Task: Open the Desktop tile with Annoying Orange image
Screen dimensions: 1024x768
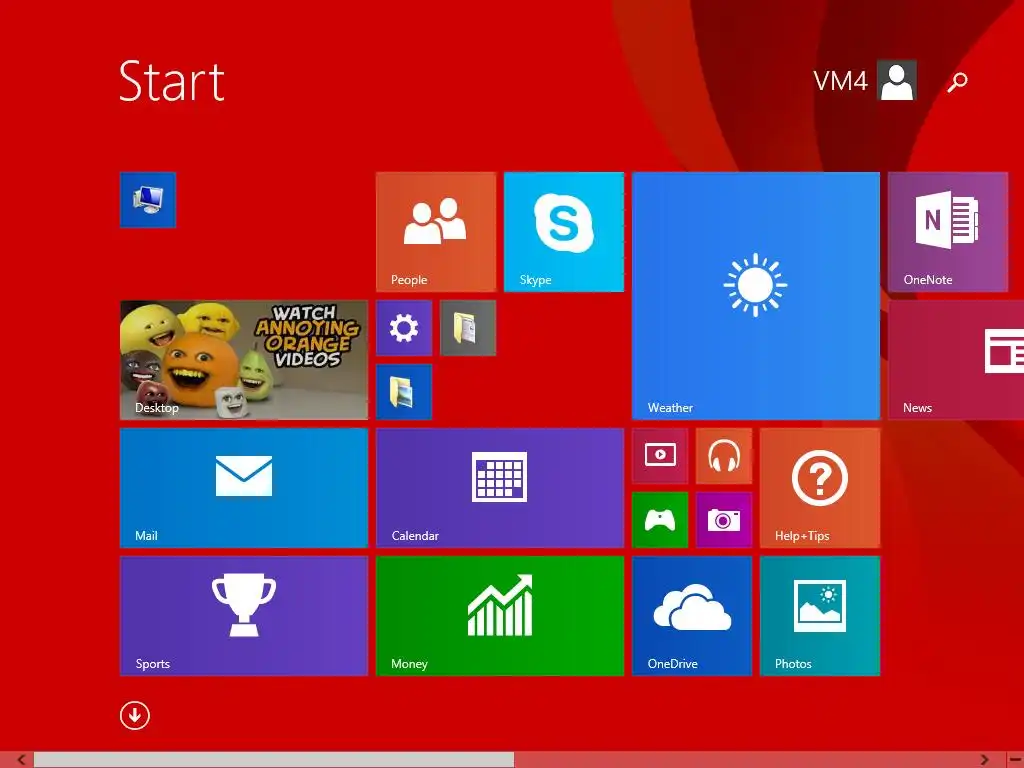Action: pyautogui.click(x=244, y=360)
